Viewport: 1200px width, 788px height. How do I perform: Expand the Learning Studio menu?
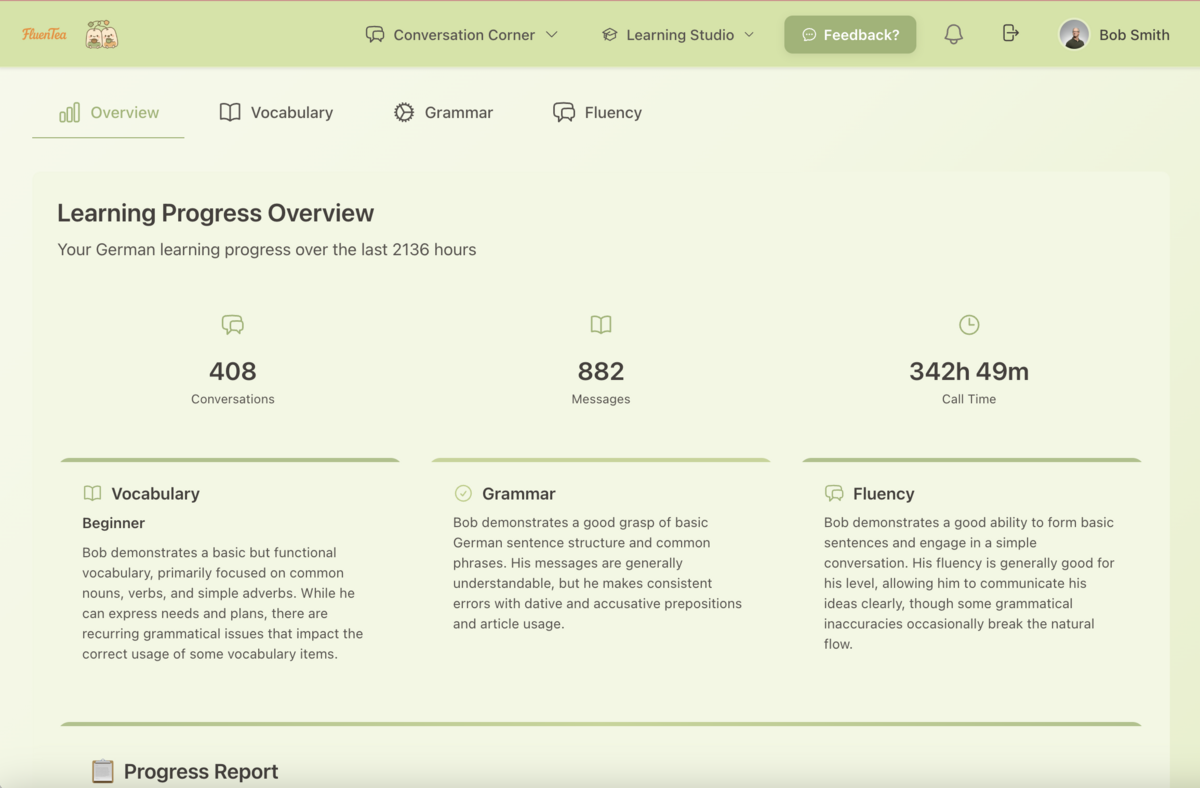pos(677,34)
